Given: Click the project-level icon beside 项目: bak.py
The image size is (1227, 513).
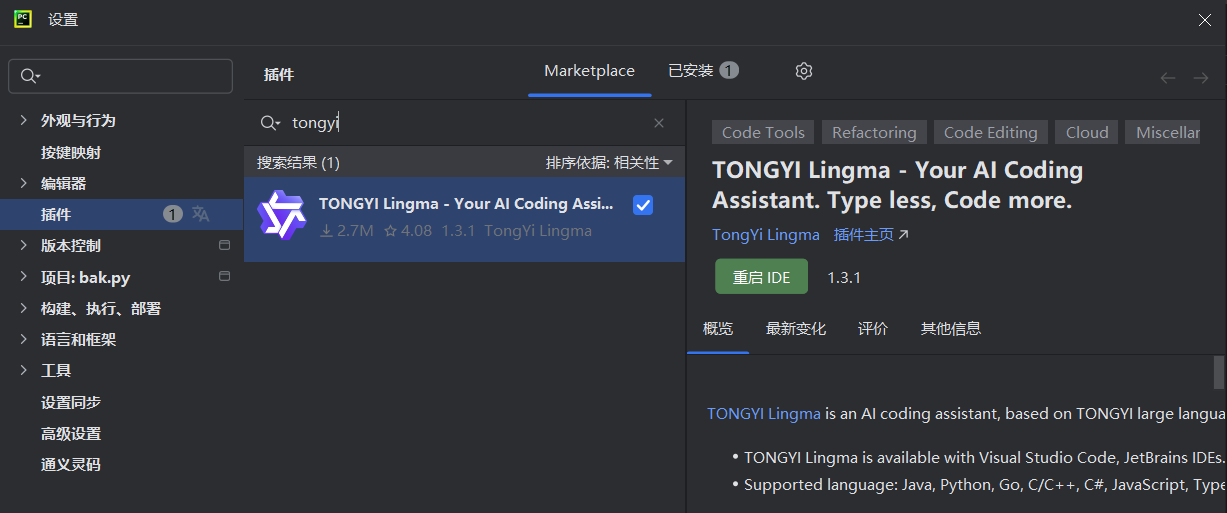Looking at the screenshot, I should 225,276.
